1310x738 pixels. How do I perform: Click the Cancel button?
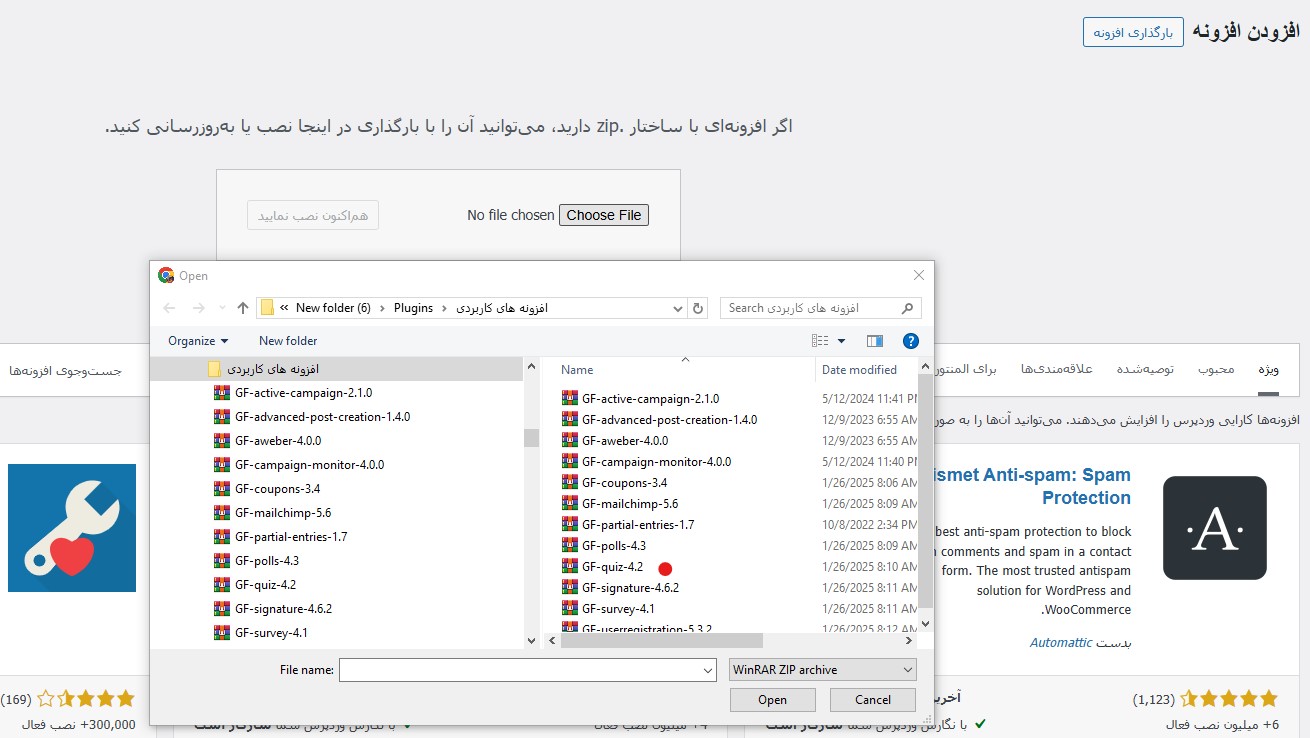tap(872, 700)
